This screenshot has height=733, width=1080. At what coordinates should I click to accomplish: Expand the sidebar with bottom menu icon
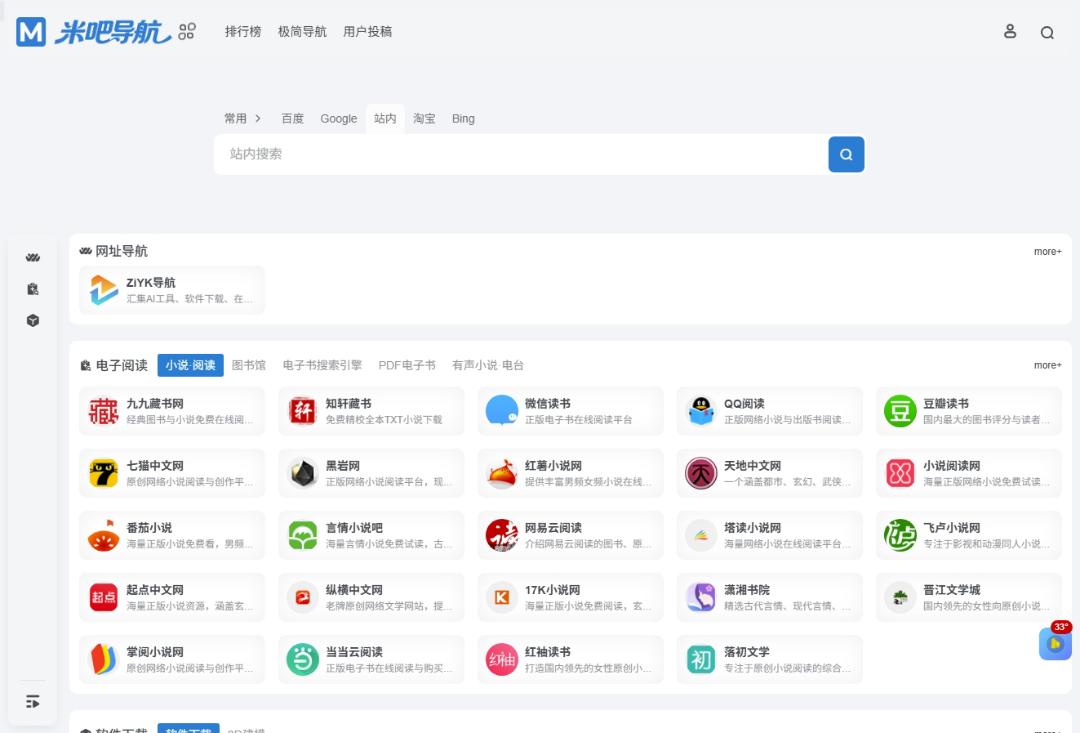(x=32, y=702)
